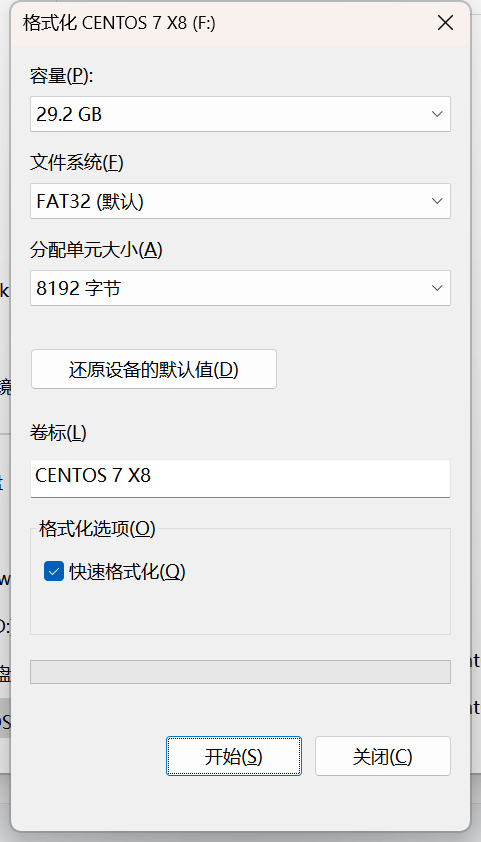The height and width of the screenshot is (842, 481).
Task: Close the format dialog with the X icon
Action: [x=445, y=23]
